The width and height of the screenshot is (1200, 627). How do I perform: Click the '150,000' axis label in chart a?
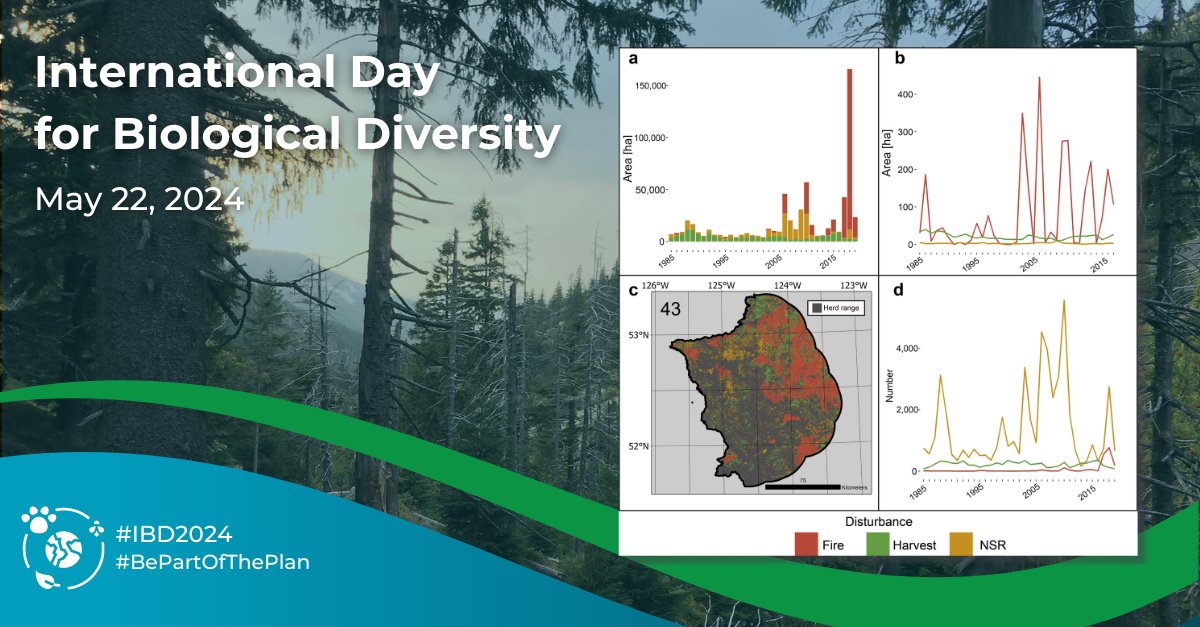tap(649, 86)
